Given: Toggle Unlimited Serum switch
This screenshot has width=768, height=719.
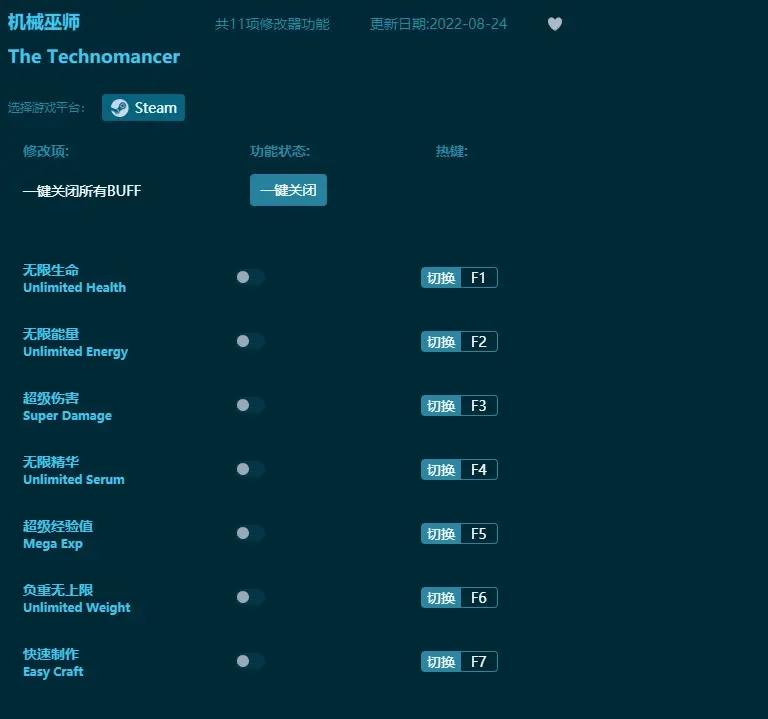Looking at the screenshot, I should pos(250,469).
